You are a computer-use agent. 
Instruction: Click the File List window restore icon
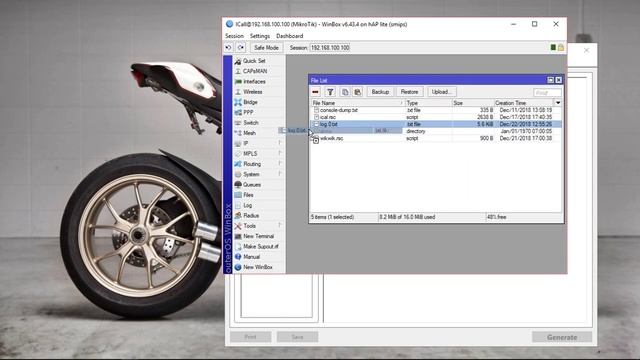551,80
